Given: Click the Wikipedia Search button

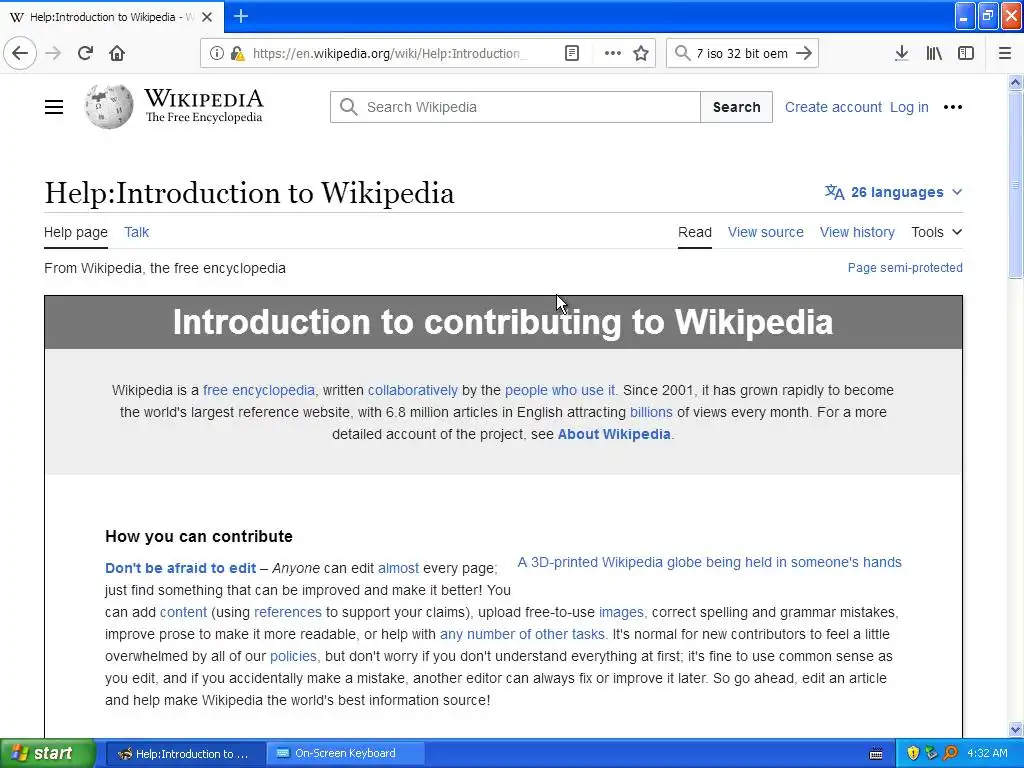Looking at the screenshot, I should click(x=736, y=107).
